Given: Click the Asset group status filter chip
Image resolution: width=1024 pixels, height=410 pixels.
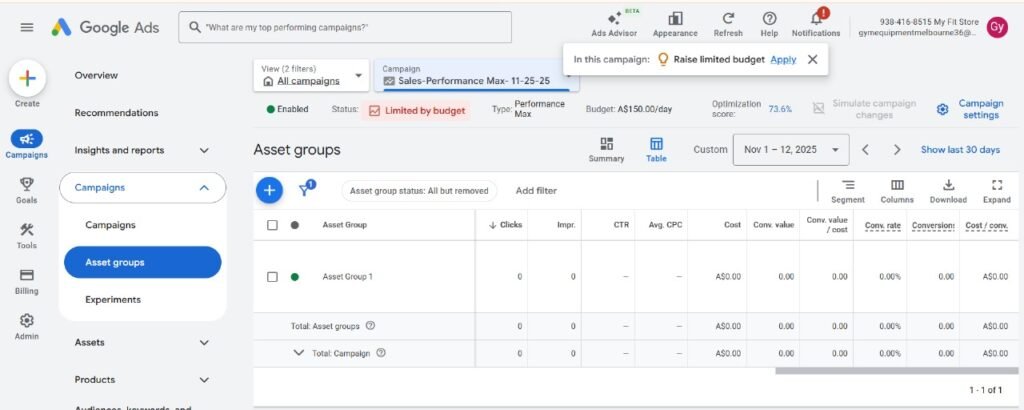Looking at the screenshot, I should (419, 191).
